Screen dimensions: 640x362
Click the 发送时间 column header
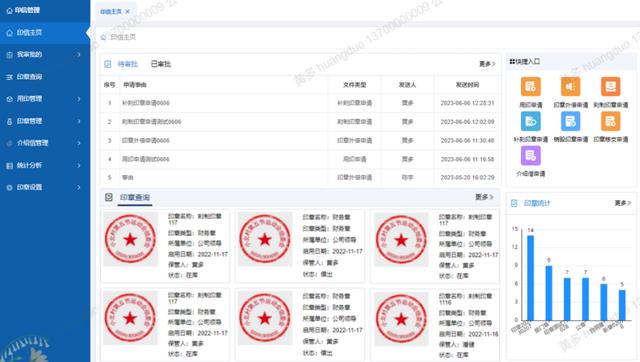pos(467,85)
